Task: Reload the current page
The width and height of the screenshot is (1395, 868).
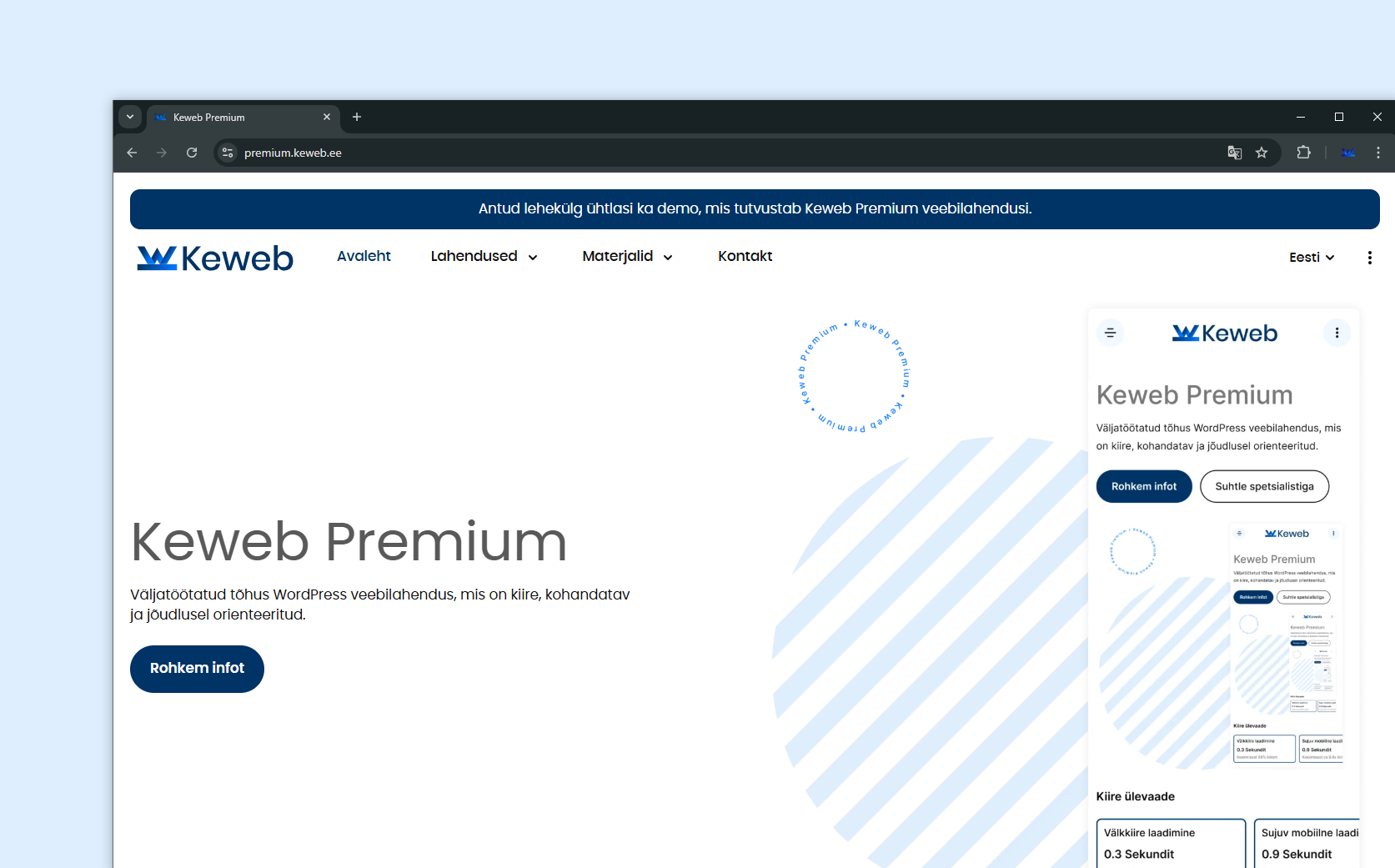Action: pos(192,153)
